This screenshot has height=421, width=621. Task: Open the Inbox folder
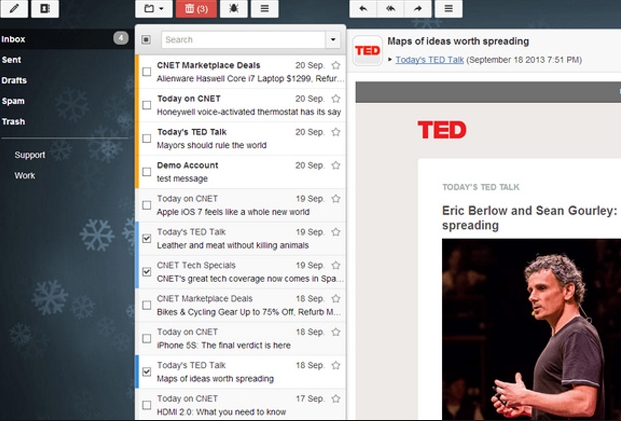(65, 39)
